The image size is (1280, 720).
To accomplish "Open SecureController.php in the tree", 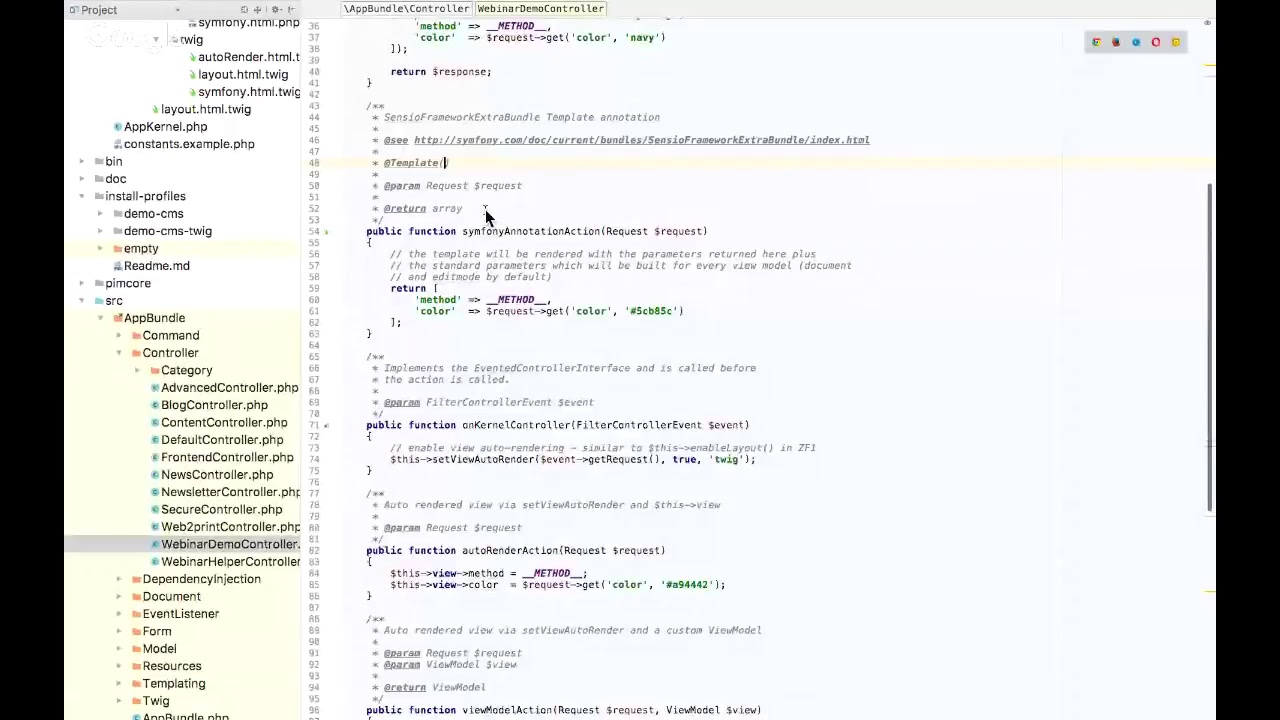I will pyautogui.click(x=222, y=510).
